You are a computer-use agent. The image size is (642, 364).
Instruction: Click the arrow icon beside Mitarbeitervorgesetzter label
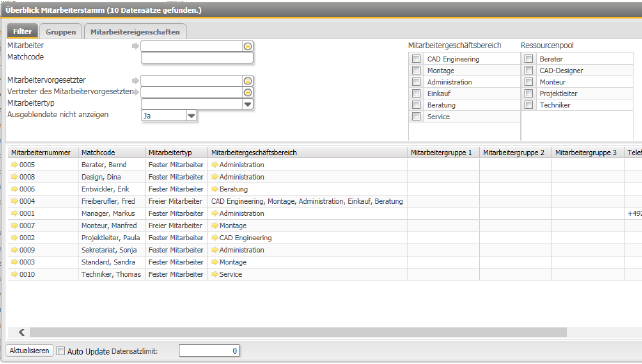135,81
